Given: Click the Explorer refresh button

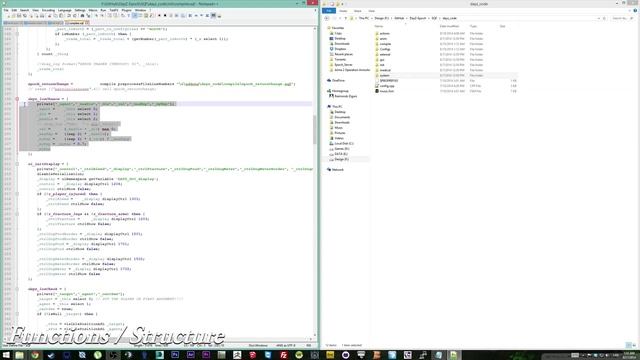Looking at the screenshot, I should (604, 18).
